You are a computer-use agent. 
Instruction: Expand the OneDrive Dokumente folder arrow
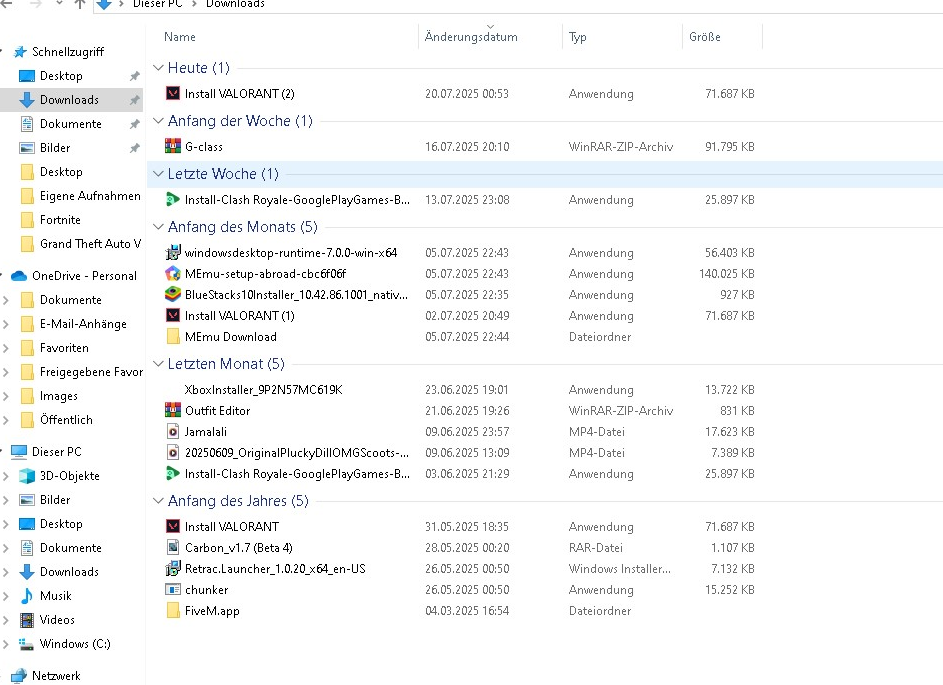click(6, 299)
